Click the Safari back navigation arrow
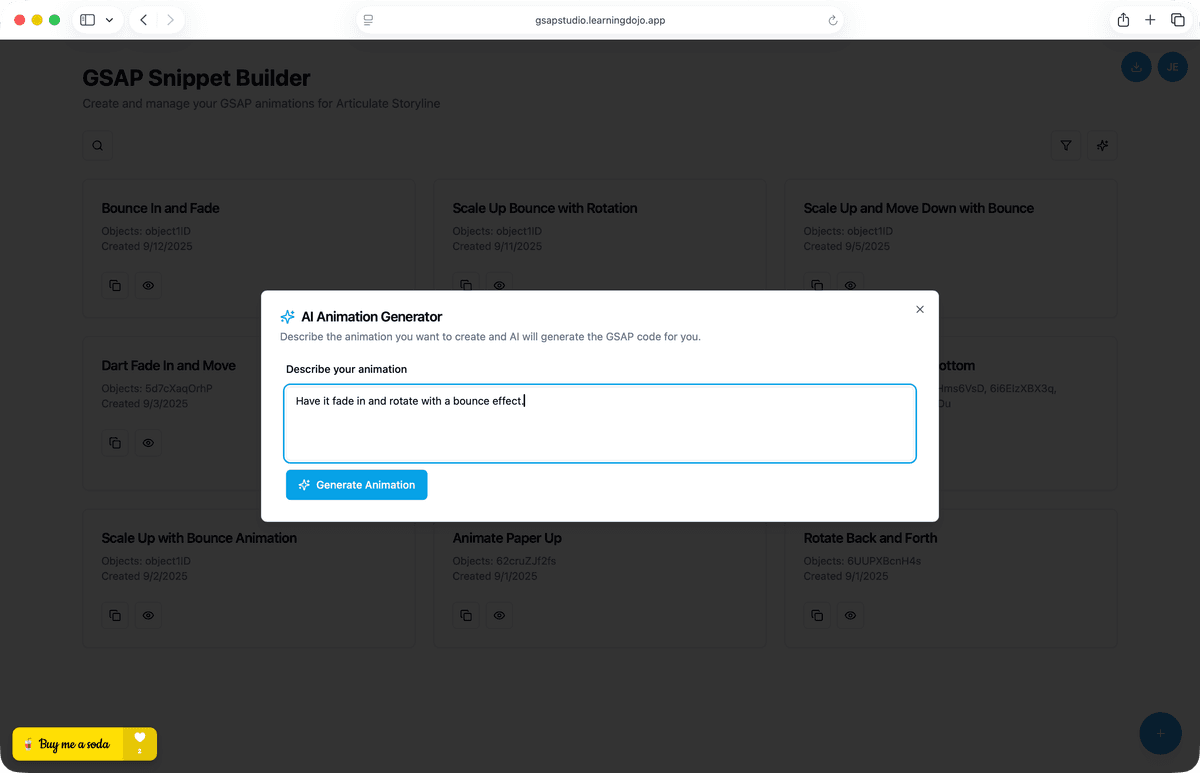 (x=144, y=20)
